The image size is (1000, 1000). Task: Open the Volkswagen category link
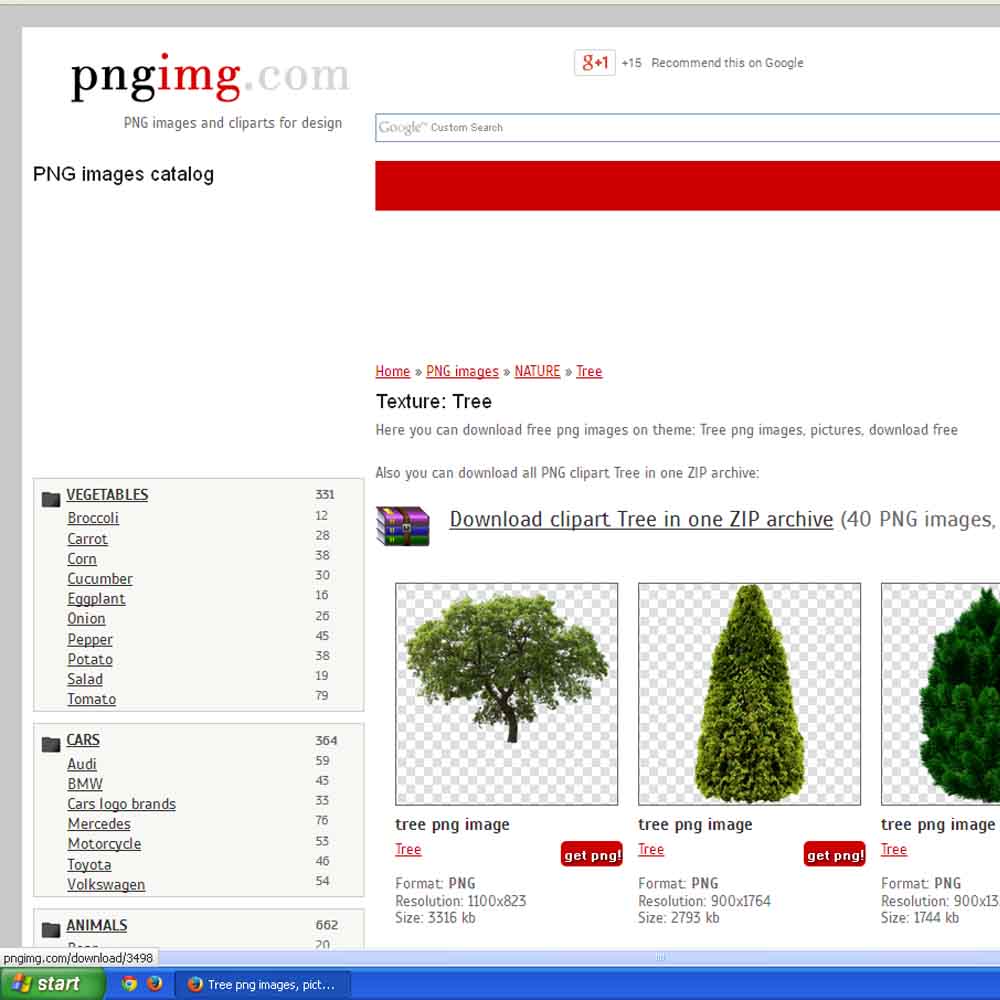click(x=107, y=885)
